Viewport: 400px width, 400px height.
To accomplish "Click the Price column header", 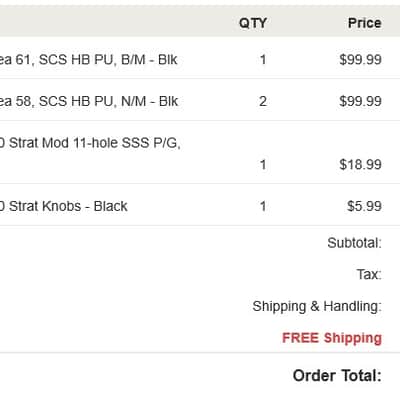I will coord(364,23).
